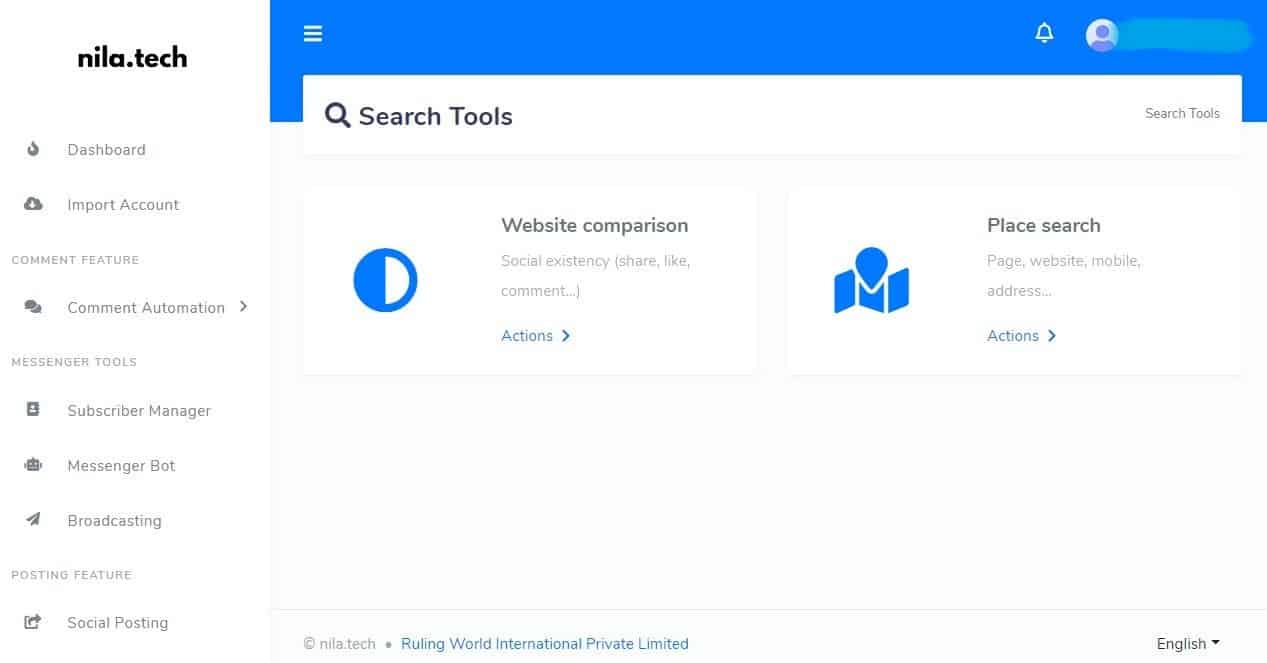Open Ruling World International Private Limited link
The width and height of the screenshot is (1267, 663).
[545, 644]
